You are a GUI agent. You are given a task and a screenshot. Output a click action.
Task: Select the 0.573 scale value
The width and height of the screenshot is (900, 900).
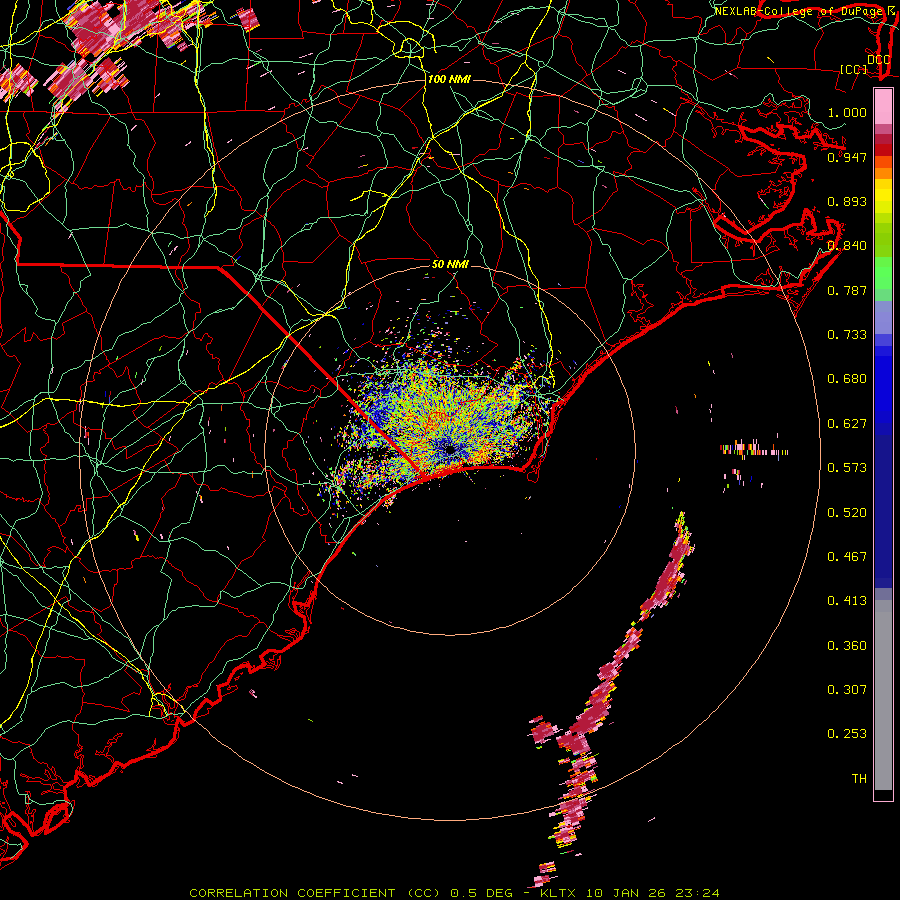(x=847, y=468)
